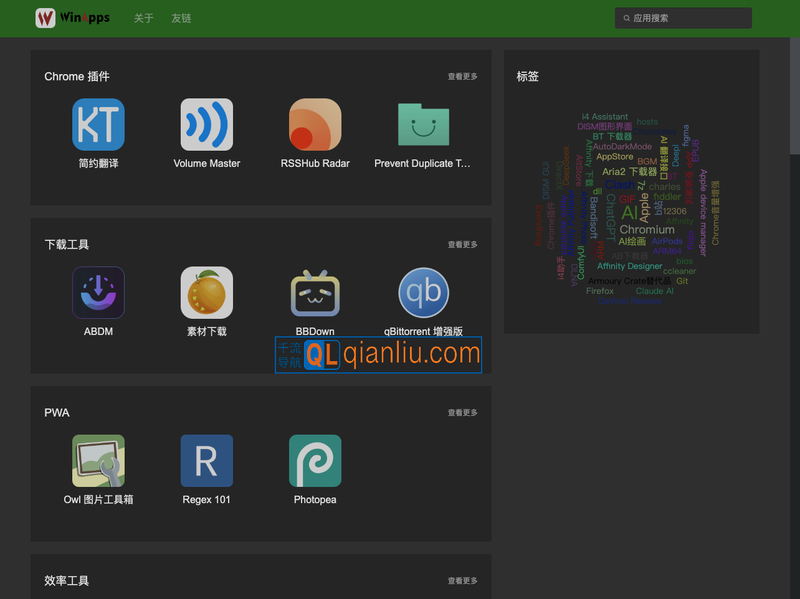Screen dimensions: 800x599
Task: Click the Affinity Designer tag
Action: click(x=629, y=266)
